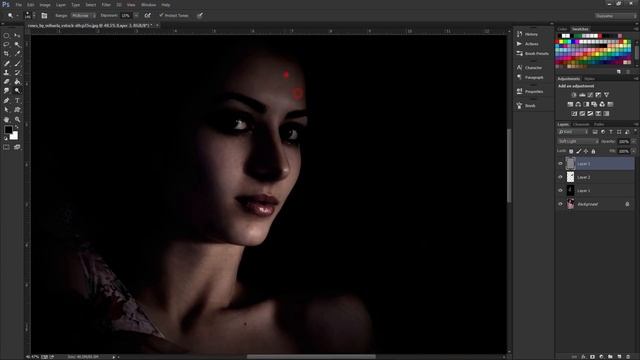The image size is (640, 360).
Task: Open the Layer menu
Action: click(x=61, y=5)
